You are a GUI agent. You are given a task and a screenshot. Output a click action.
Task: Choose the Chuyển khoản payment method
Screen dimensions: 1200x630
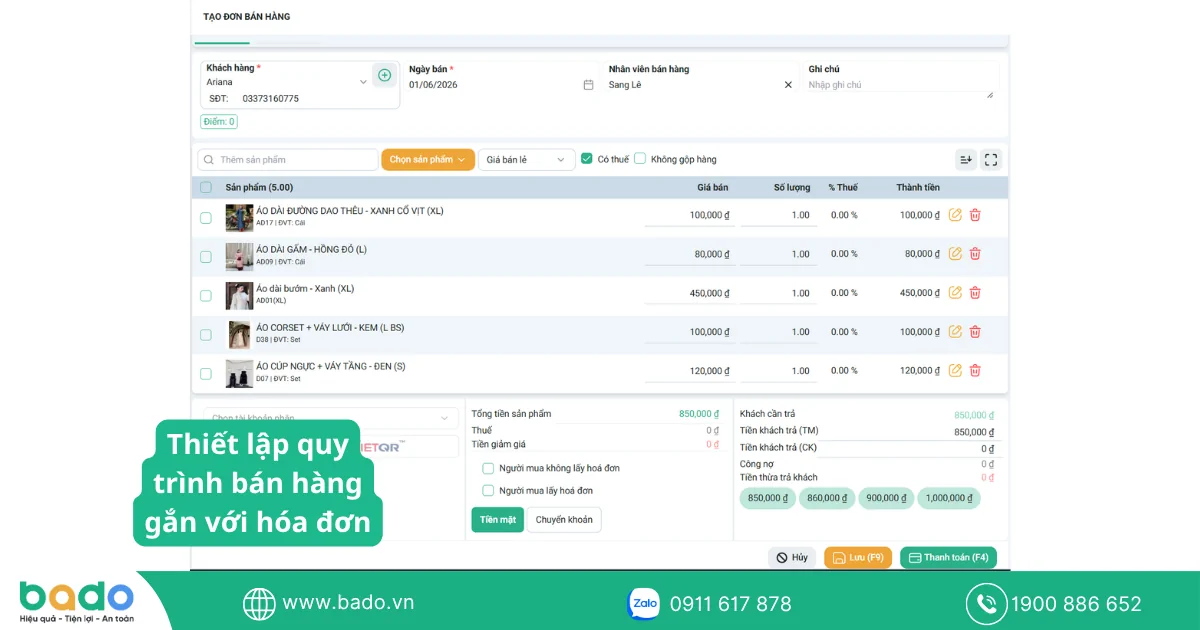pyautogui.click(x=564, y=520)
